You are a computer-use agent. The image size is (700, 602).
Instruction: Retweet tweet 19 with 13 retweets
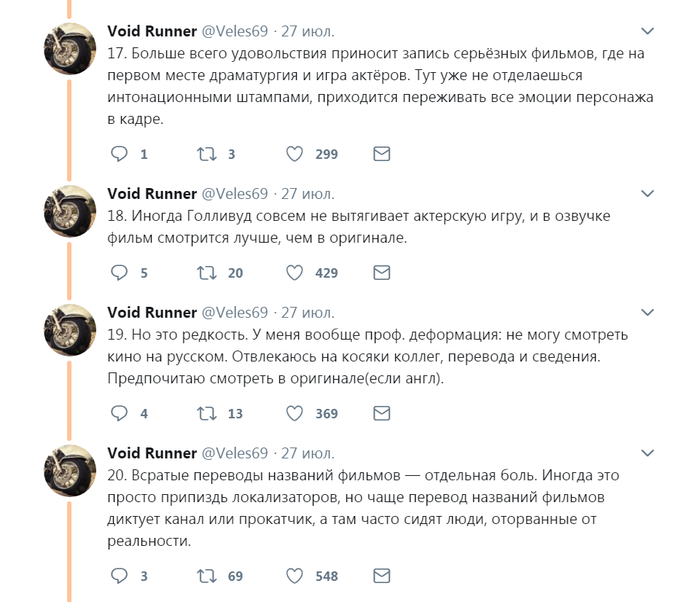(x=207, y=413)
